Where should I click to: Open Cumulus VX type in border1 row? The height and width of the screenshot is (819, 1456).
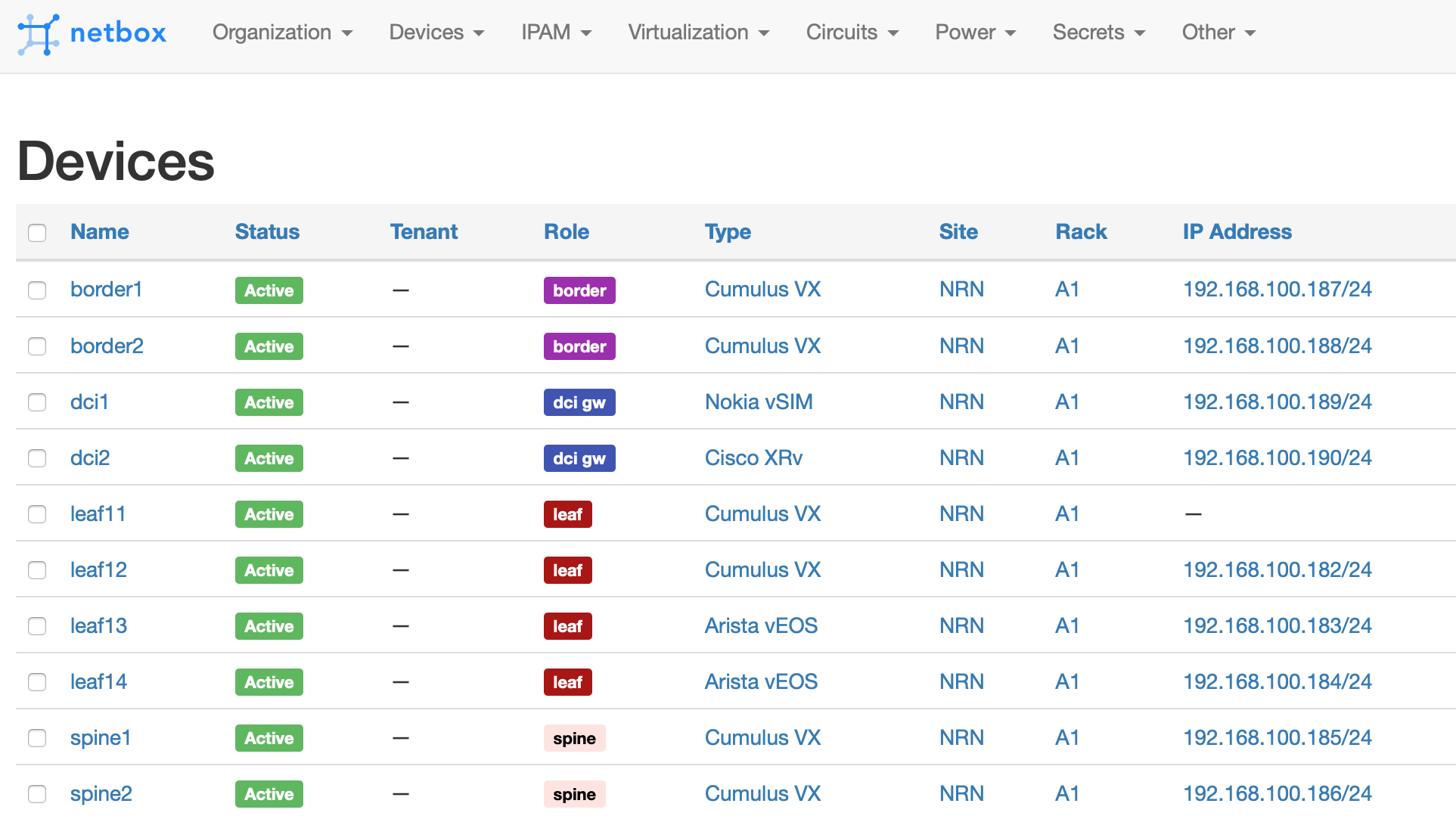pos(762,290)
